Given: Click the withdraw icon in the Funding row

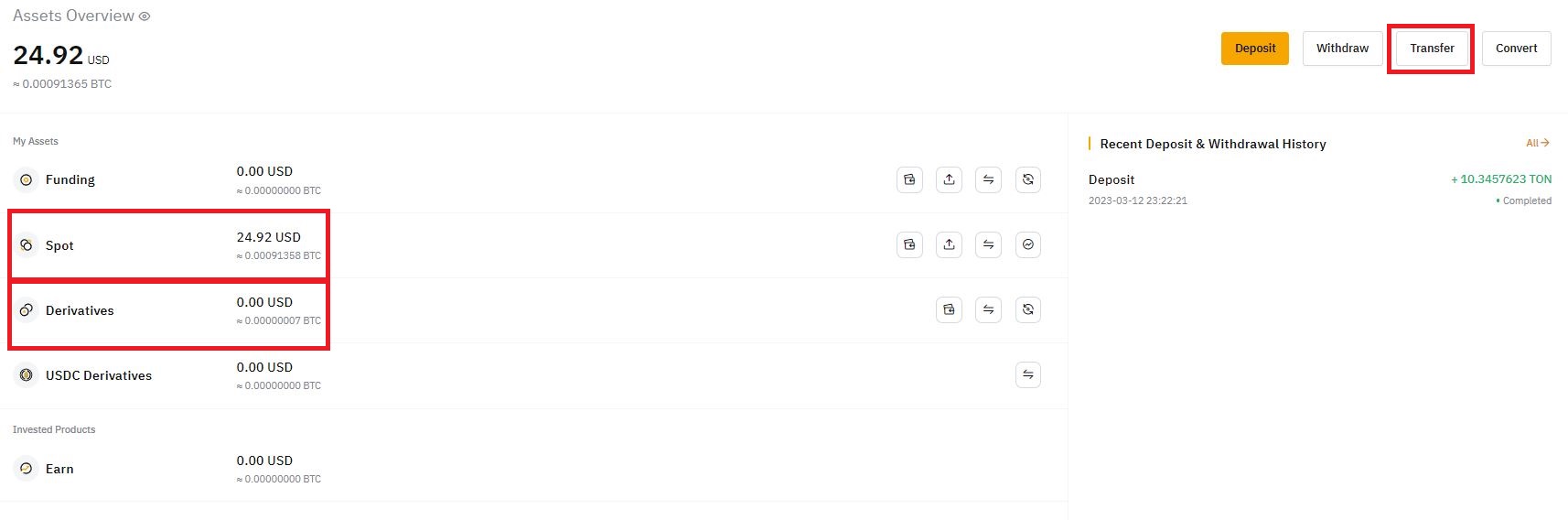Looking at the screenshot, I should (x=949, y=179).
